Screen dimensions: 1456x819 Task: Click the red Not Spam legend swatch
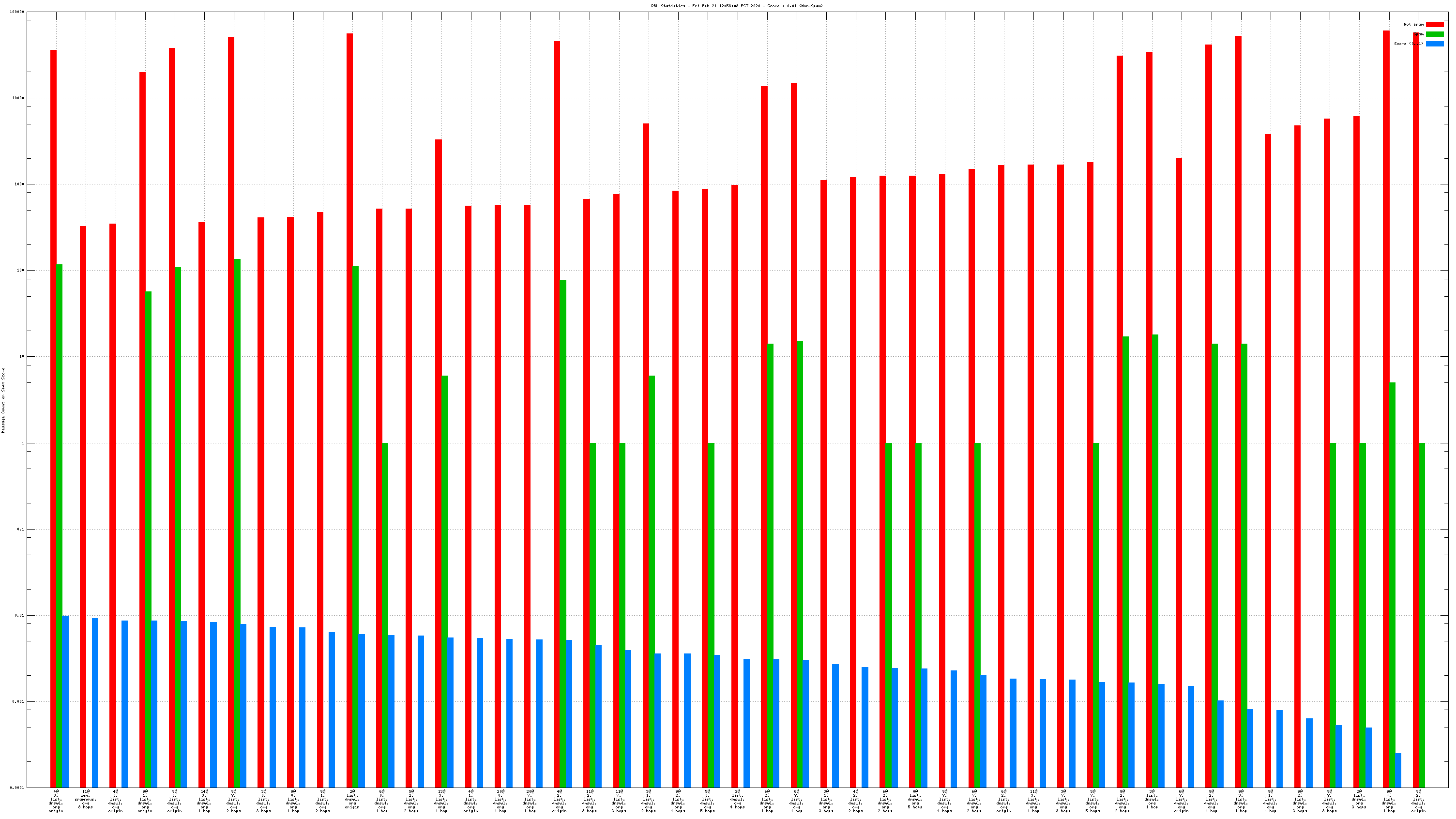point(1435,24)
